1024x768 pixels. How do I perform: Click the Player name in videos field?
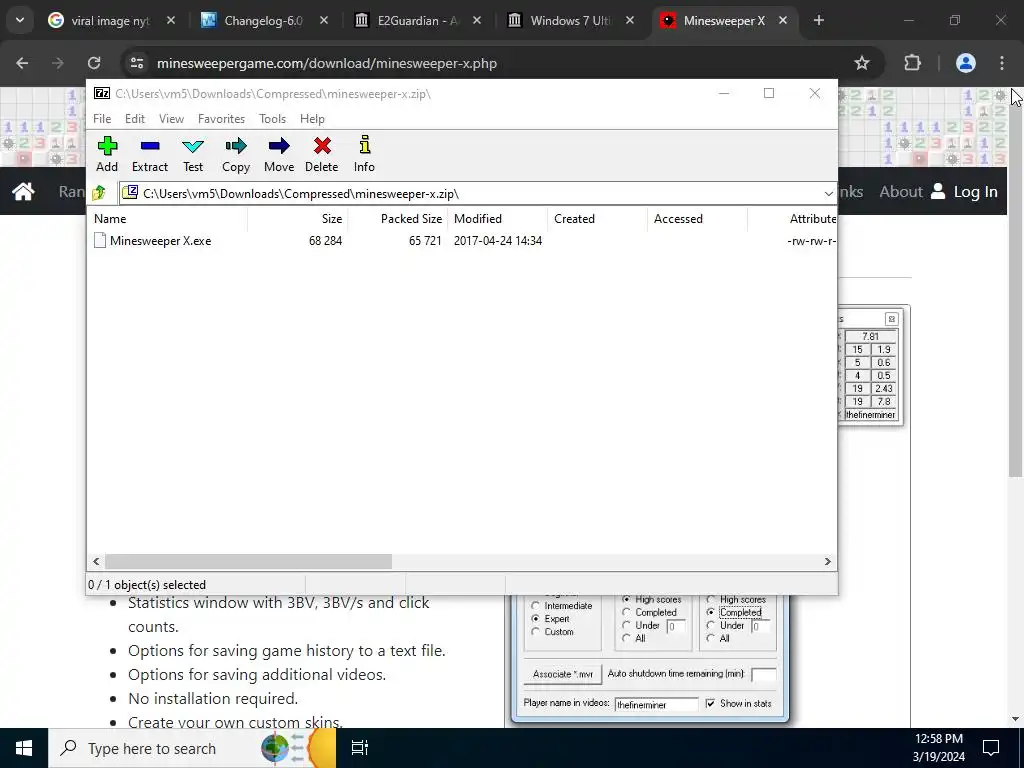click(x=656, y=705)
